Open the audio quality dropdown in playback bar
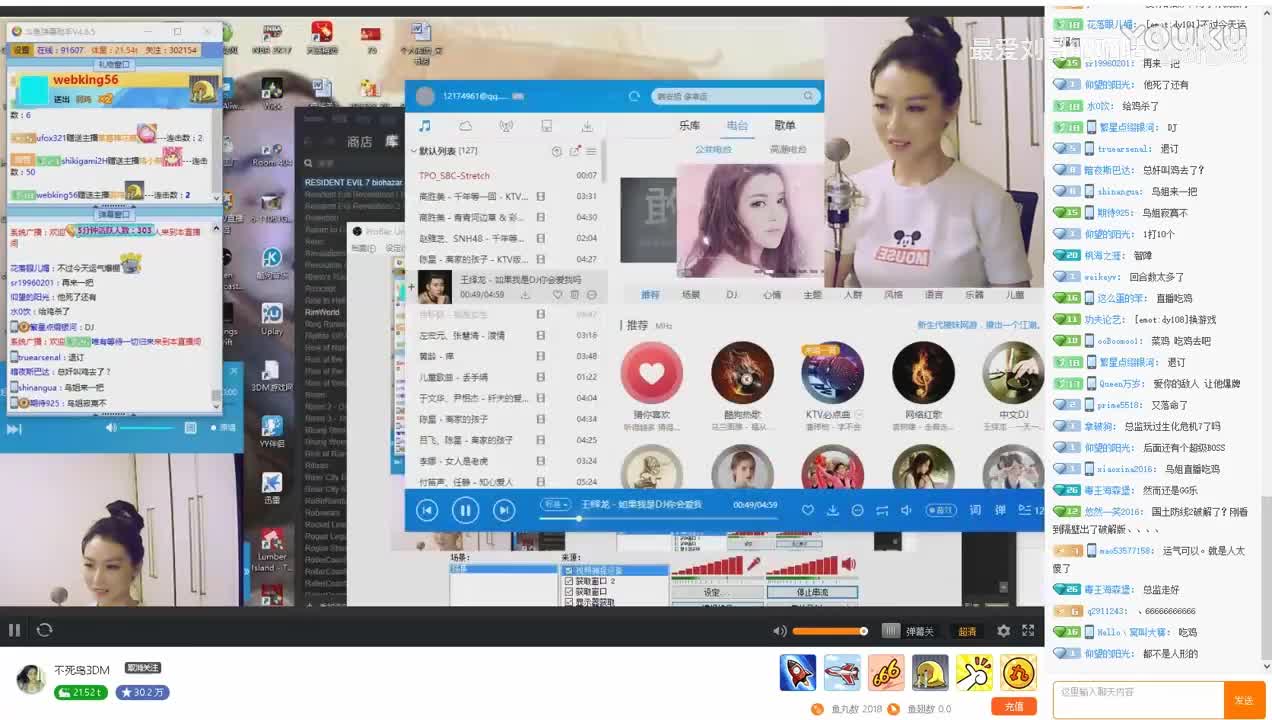This screenshot has width=1272, height=720. click(555, 504)
